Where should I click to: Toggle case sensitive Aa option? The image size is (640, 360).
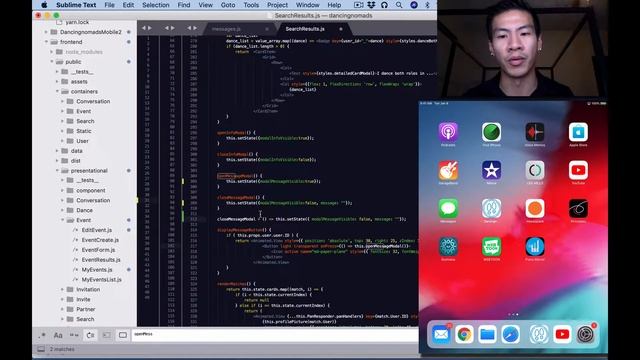pos(58,336)
